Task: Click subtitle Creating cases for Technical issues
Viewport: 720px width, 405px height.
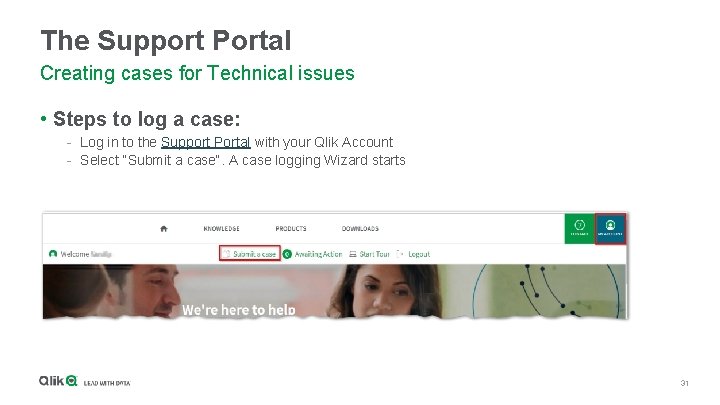Action: (x=197, y=73)
